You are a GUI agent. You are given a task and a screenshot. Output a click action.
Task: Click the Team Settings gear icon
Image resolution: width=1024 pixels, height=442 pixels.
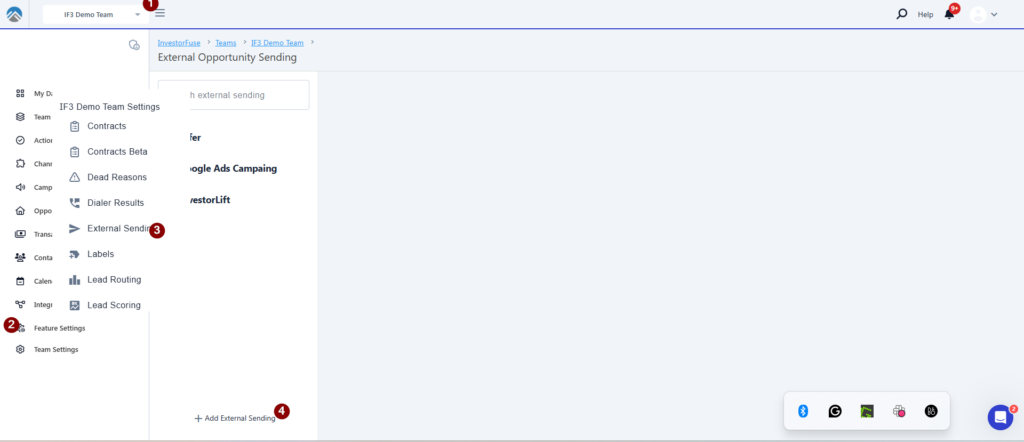[x=21, y=350]
